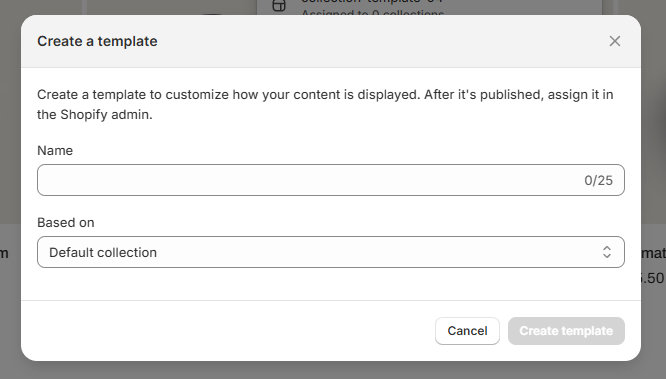Click the Create template button

[x=566, y=331]
